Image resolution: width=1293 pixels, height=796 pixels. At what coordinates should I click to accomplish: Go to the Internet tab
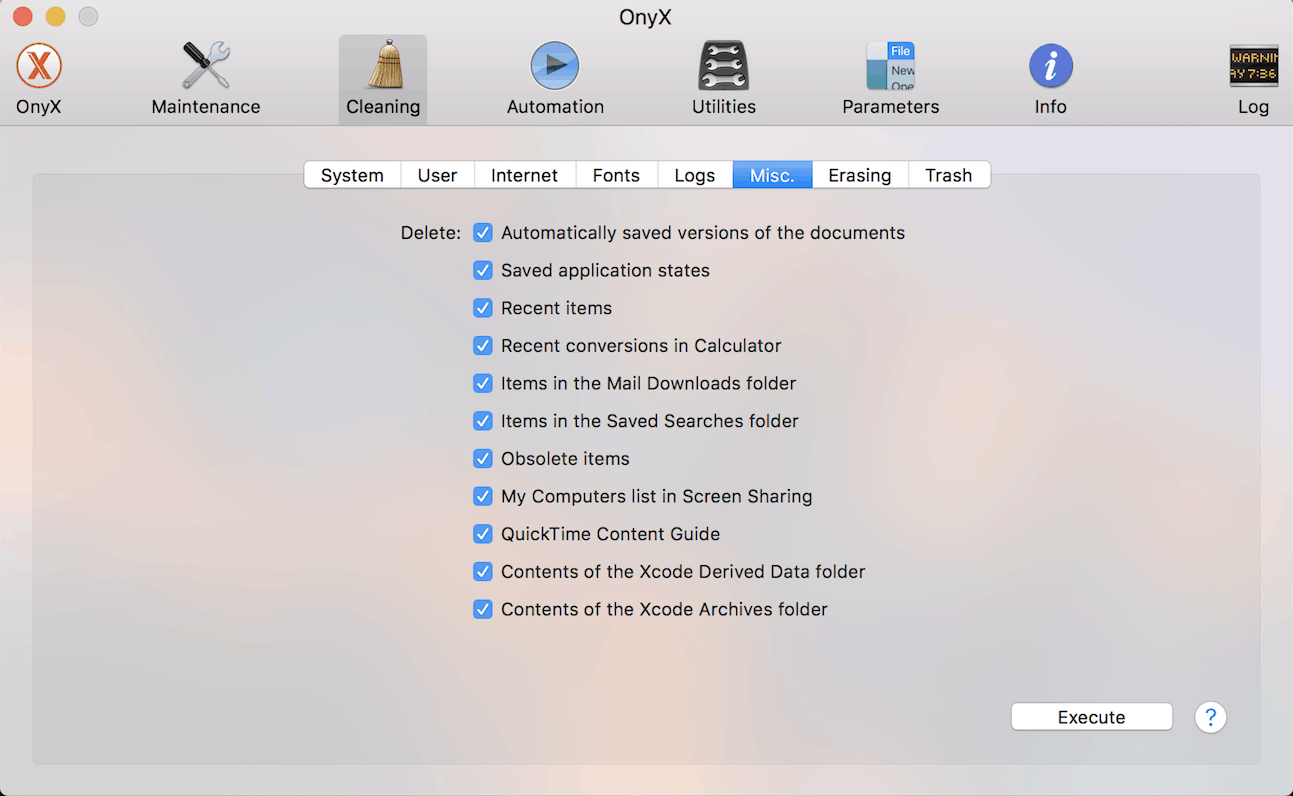(x=524, y=175)
